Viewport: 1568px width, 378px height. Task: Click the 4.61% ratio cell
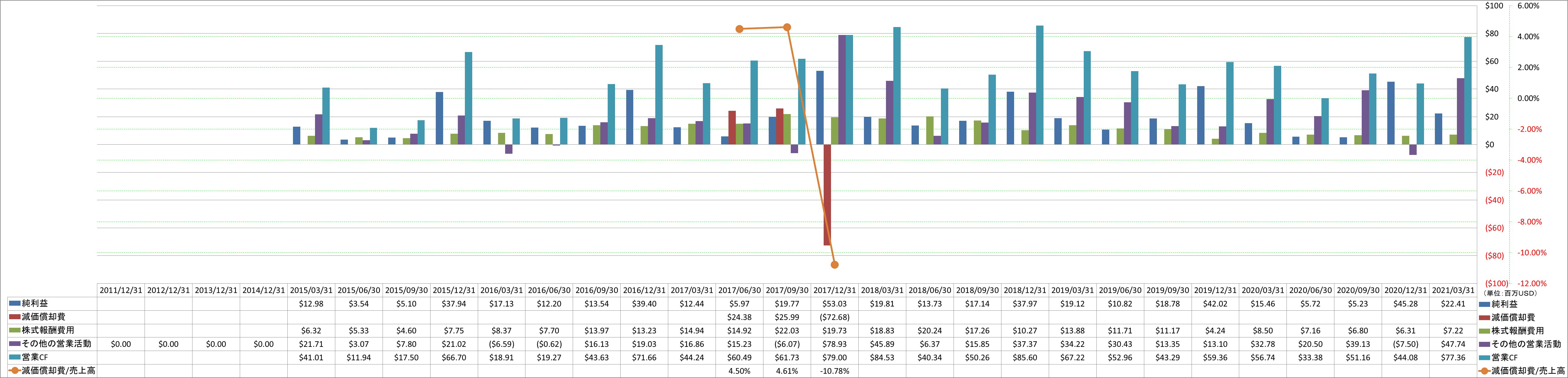point(787,371)
